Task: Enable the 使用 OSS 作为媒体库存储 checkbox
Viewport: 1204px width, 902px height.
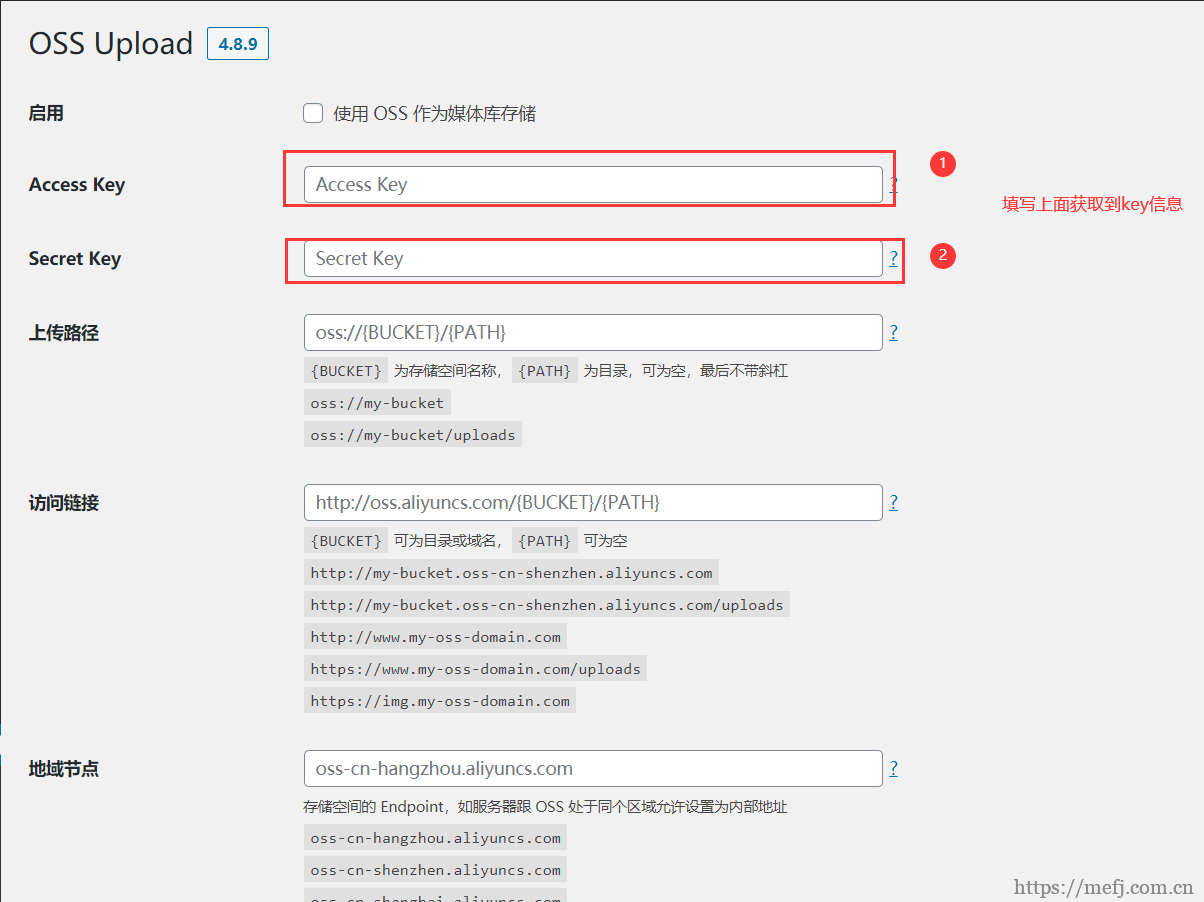Action: pos(313,113)
